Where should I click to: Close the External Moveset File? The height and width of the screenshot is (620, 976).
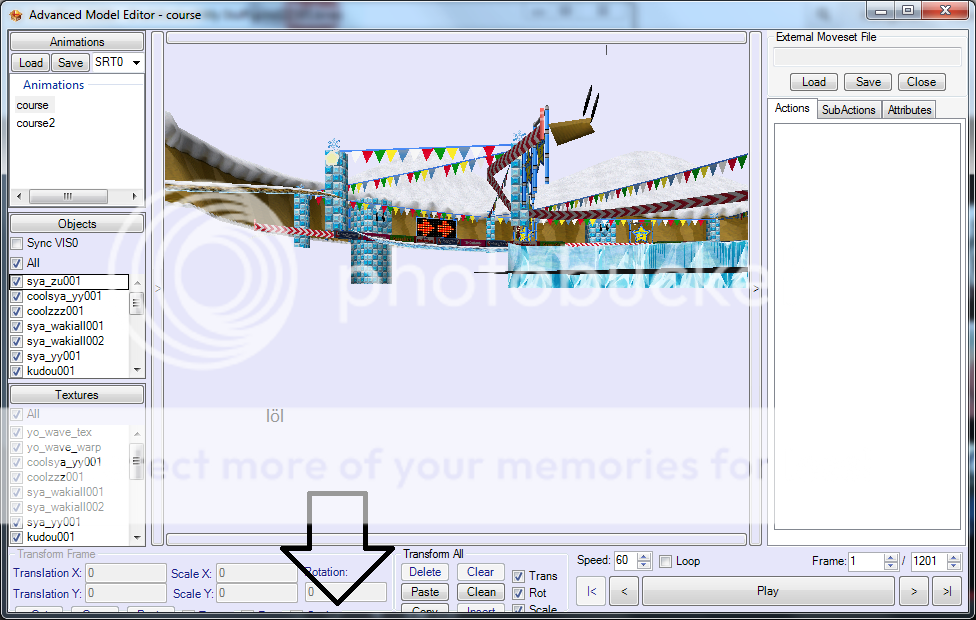(x=921, y=82)
